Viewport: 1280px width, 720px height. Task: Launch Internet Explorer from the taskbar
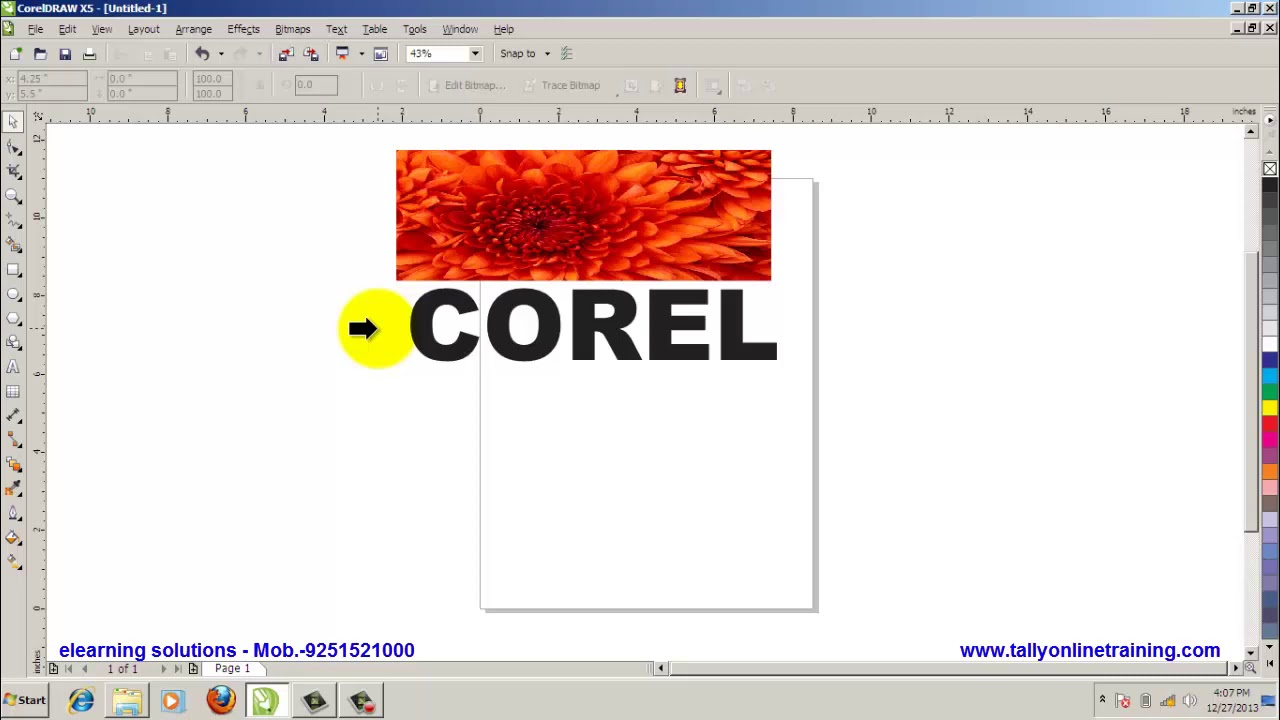pos(81,700)
